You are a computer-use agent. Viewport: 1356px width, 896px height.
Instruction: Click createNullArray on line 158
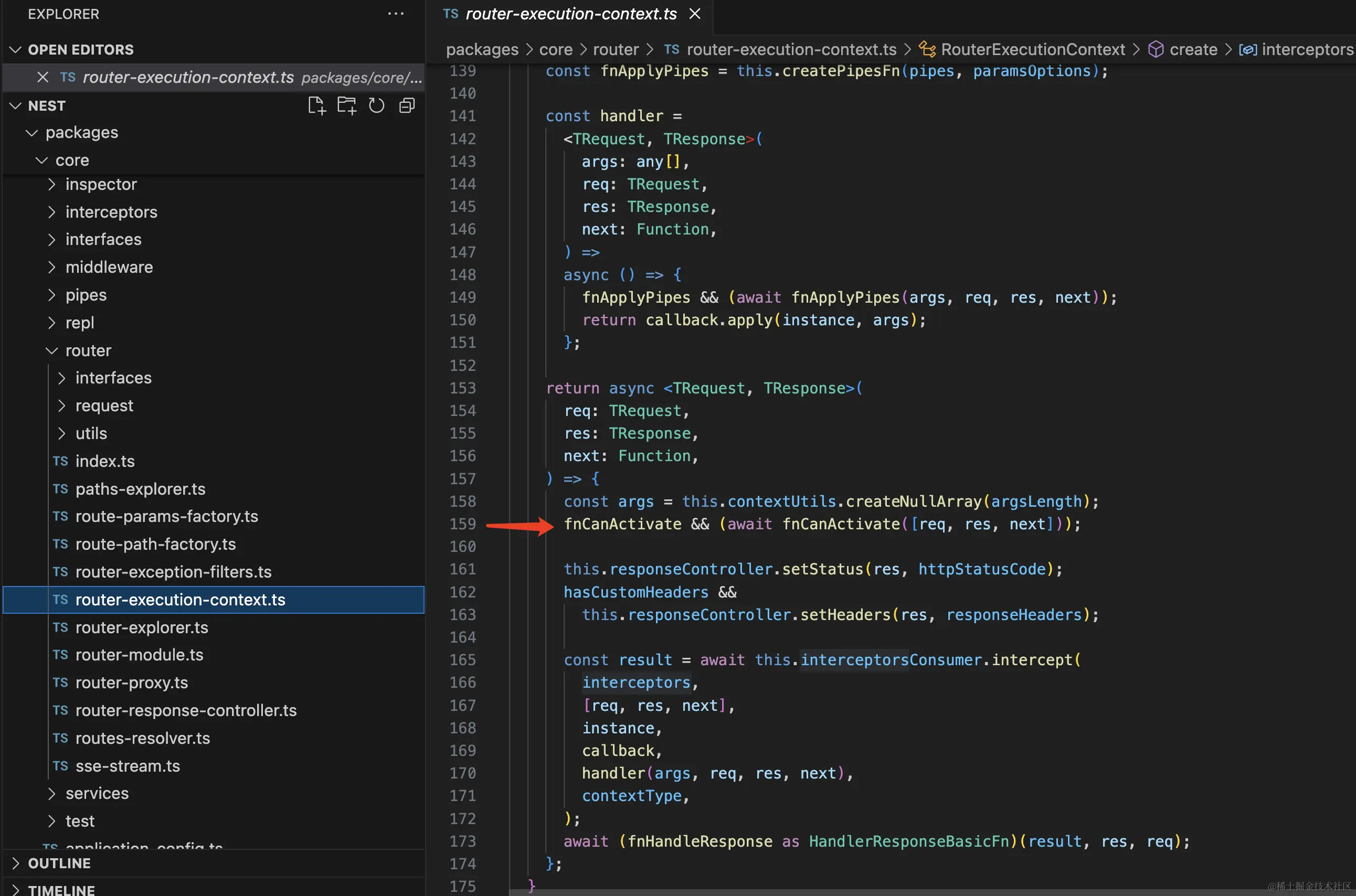(914, 501)
